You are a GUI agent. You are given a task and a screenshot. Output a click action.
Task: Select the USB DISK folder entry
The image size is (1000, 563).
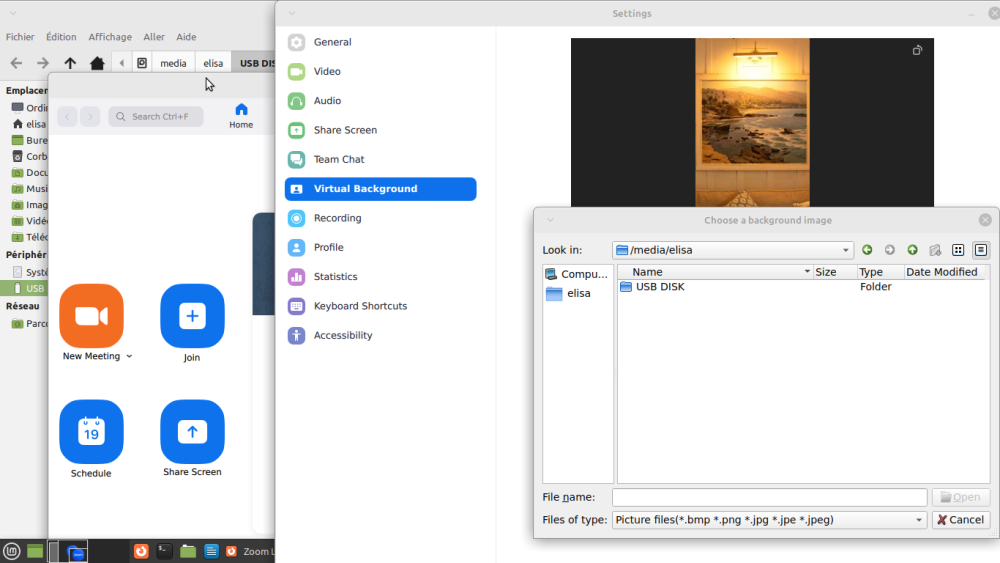pyautogui.click(x=659, y=287)
